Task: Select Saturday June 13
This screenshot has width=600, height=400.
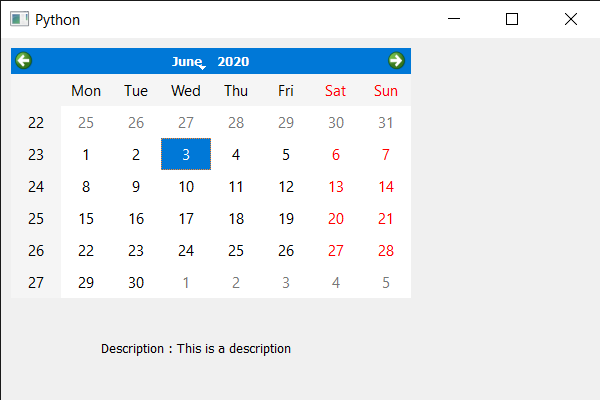Action: (x=336, y=187)
